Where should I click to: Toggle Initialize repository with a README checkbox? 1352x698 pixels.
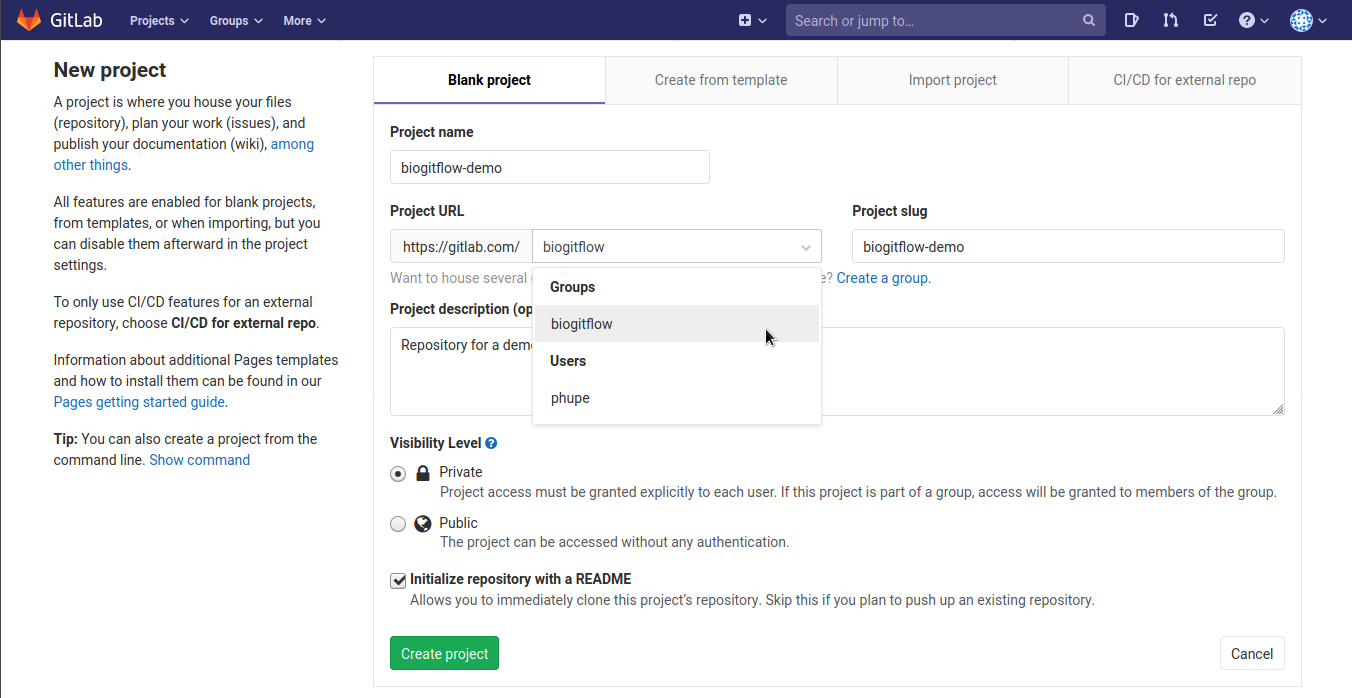coord(398,580)
